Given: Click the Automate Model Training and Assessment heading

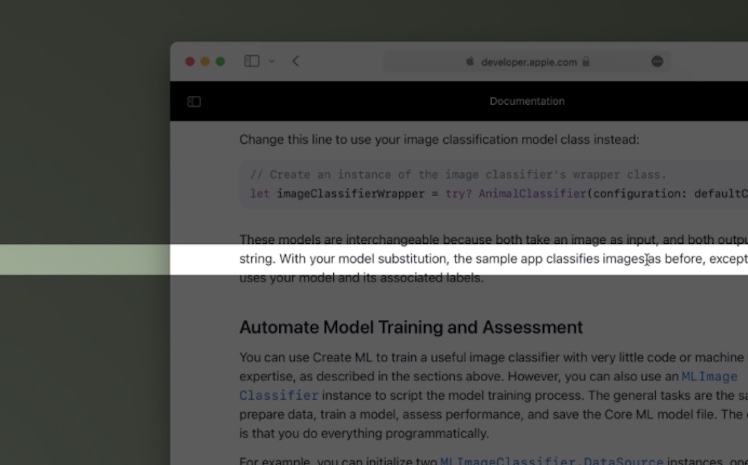Looking at the screenshot, I should [x=410, y=327].
